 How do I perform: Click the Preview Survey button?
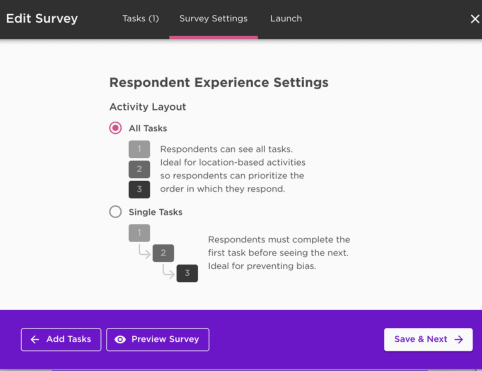[x=158, y=339]
